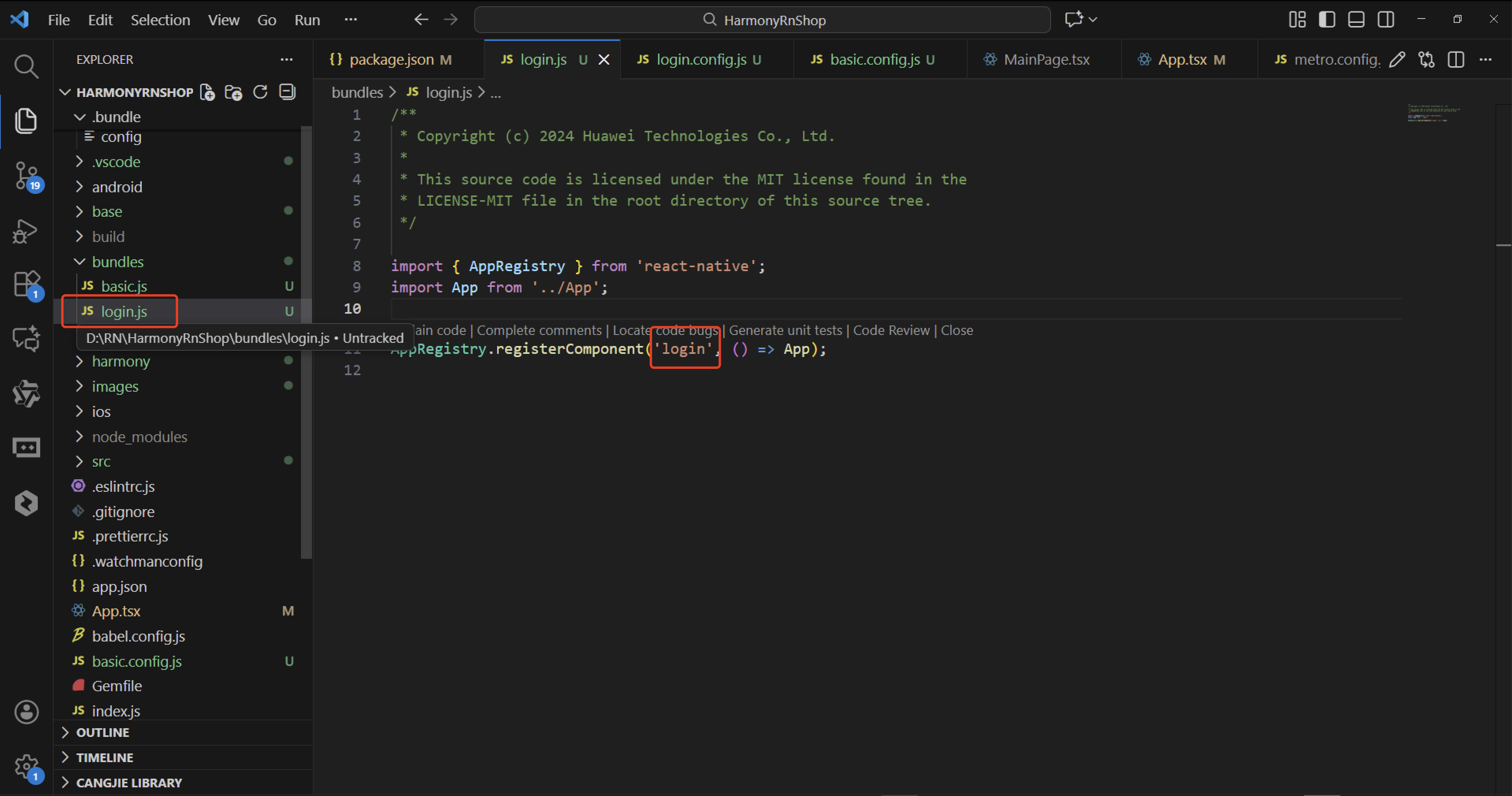Screen dimensions: 1512x796
Task: Expand the harmony folder
Action: [x=79, y=361]
